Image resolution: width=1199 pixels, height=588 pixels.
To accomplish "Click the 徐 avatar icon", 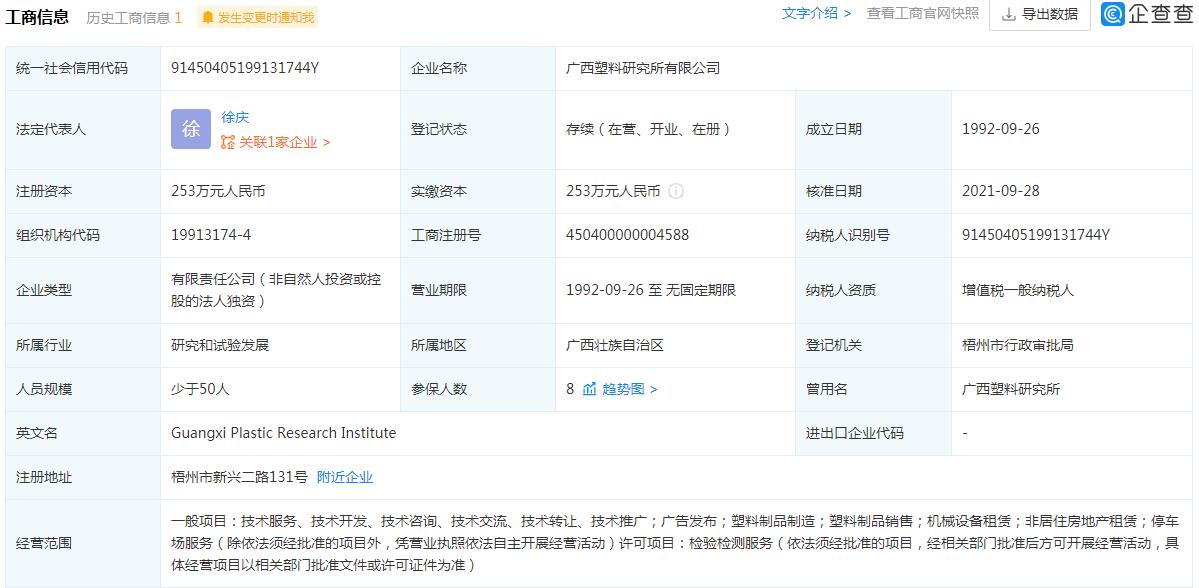I will (x=190, y=129).
